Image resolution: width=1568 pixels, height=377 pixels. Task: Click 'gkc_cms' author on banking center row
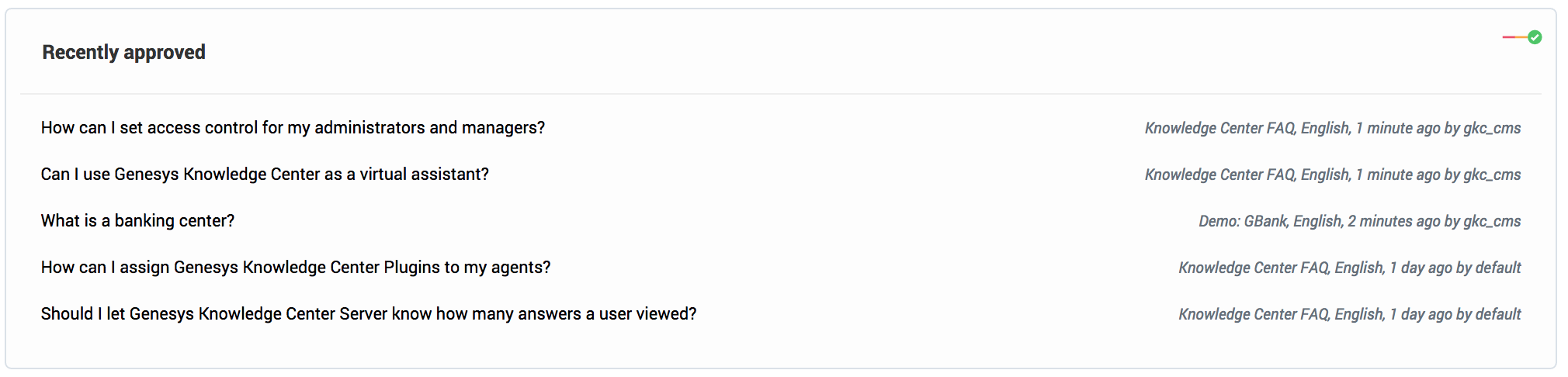[x=1492, y=221]
